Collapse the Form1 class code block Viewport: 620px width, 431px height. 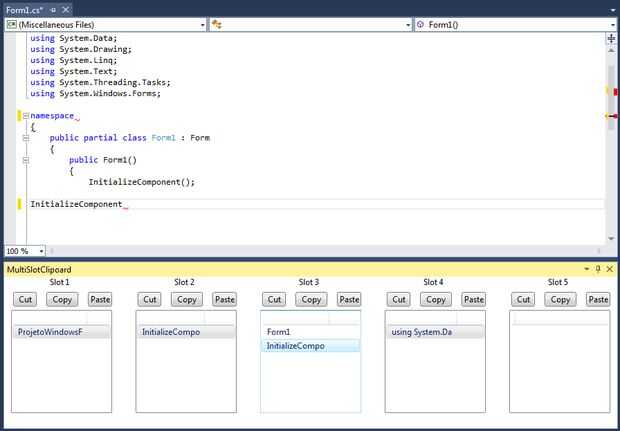tap(26, 138)
